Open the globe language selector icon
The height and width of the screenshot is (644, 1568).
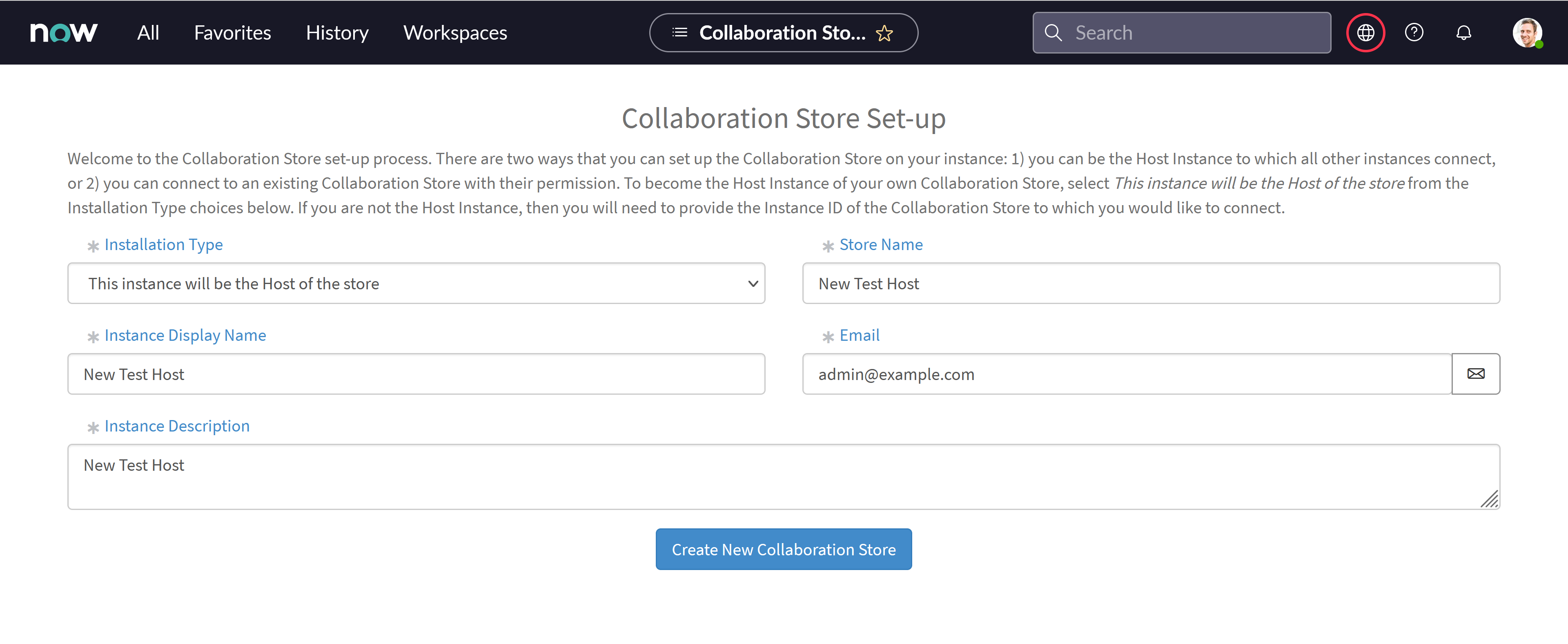click(x=1365, y=32)
